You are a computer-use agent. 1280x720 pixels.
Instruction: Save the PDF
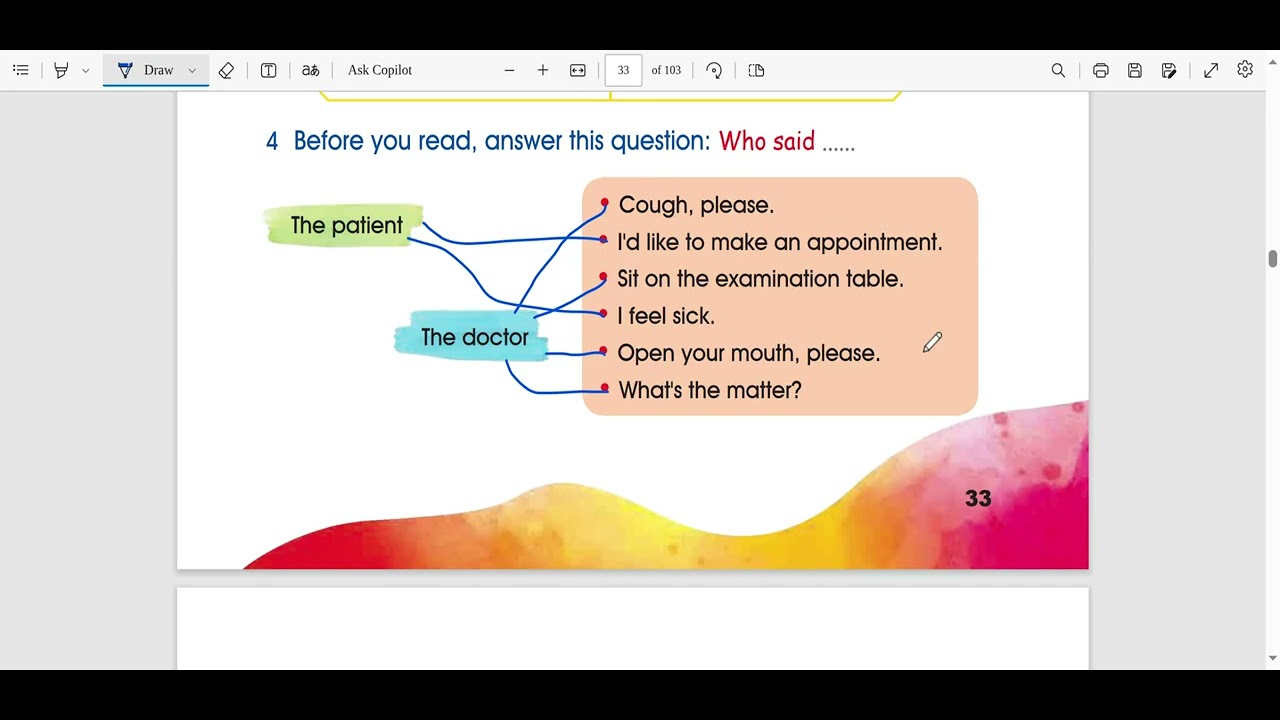click(x=1135, y=70)
